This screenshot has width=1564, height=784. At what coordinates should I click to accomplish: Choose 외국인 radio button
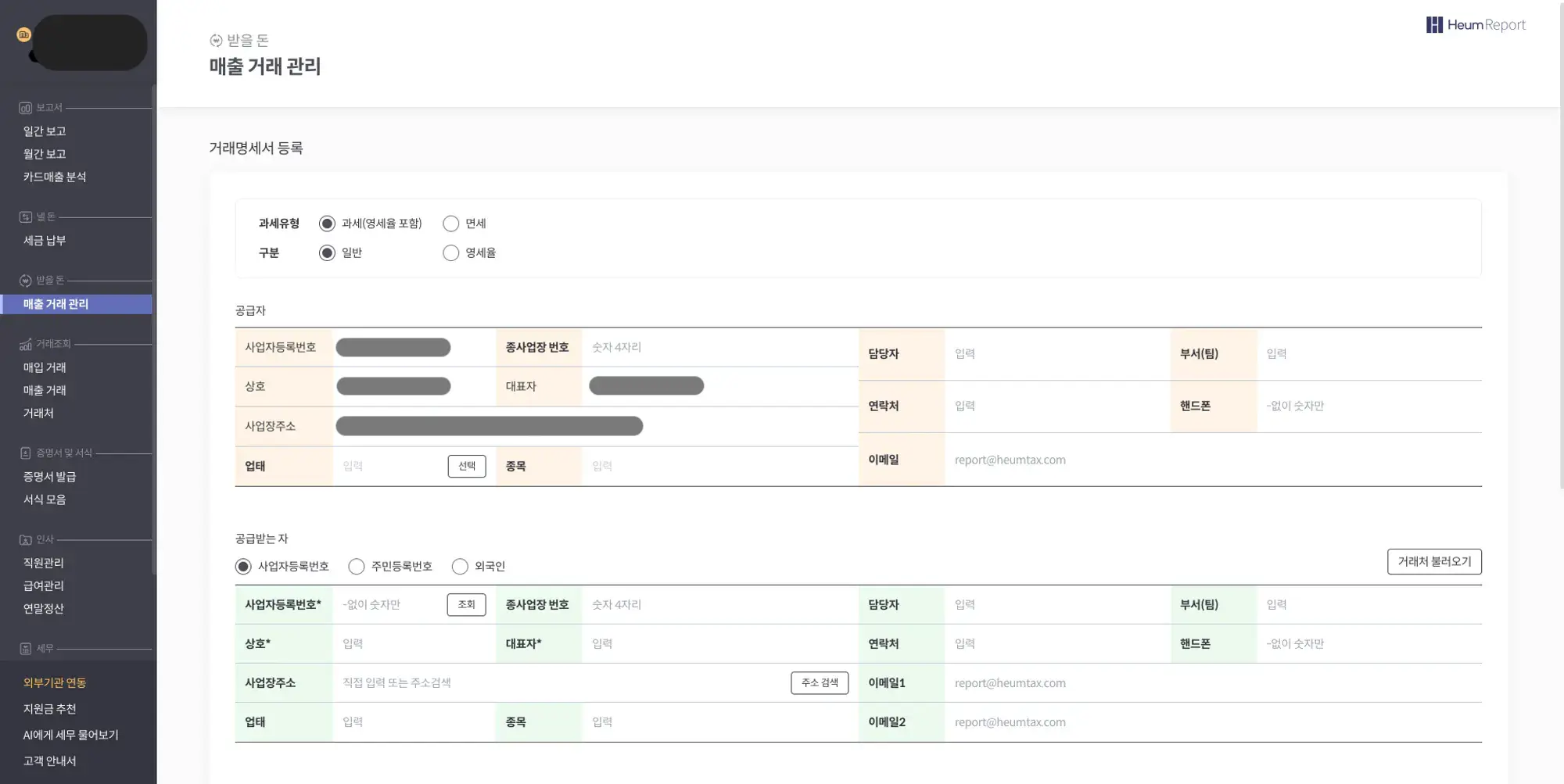460,567
